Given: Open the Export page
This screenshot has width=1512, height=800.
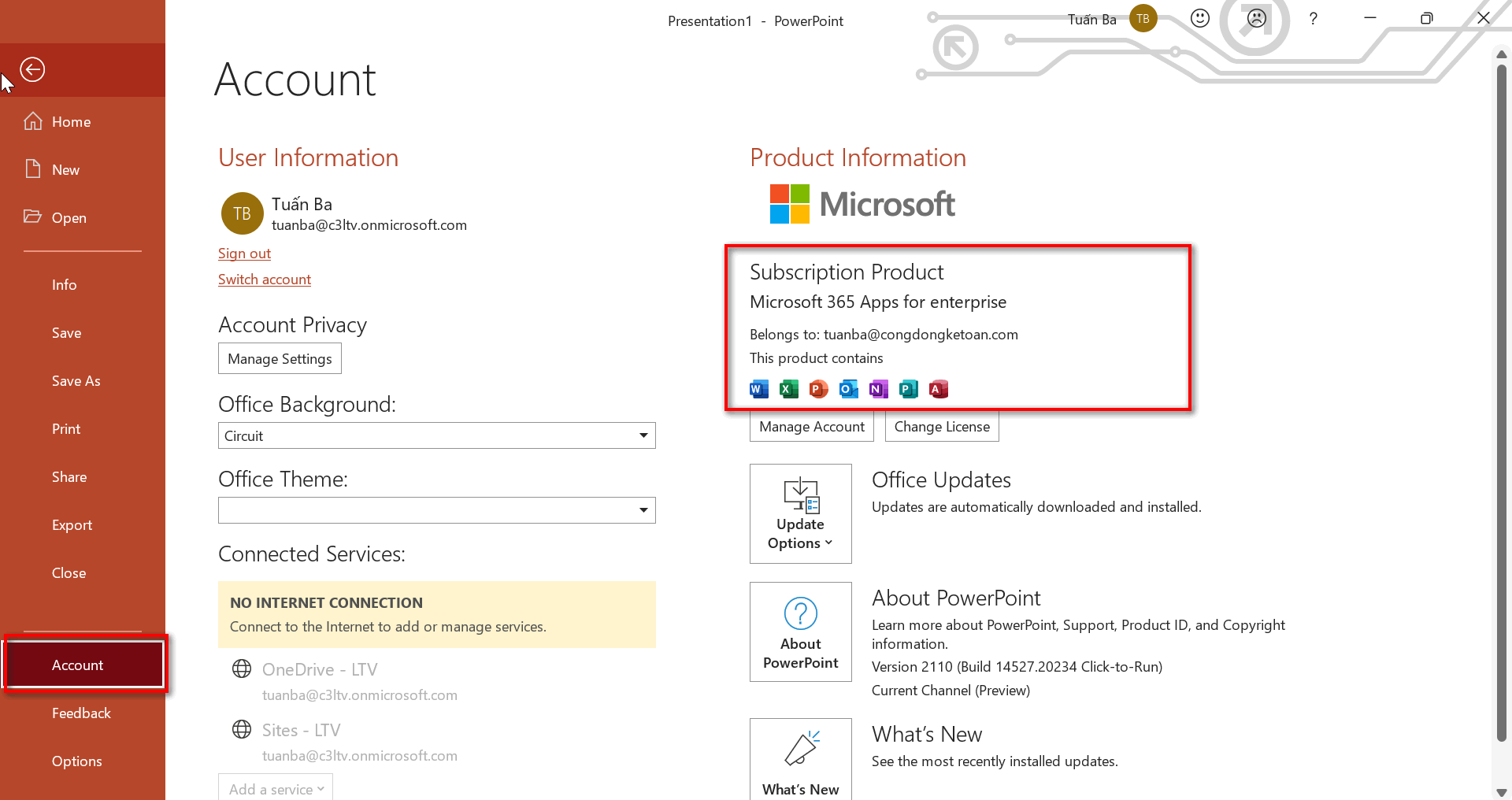Looking at the screenshot, I should tap(82, 525).
